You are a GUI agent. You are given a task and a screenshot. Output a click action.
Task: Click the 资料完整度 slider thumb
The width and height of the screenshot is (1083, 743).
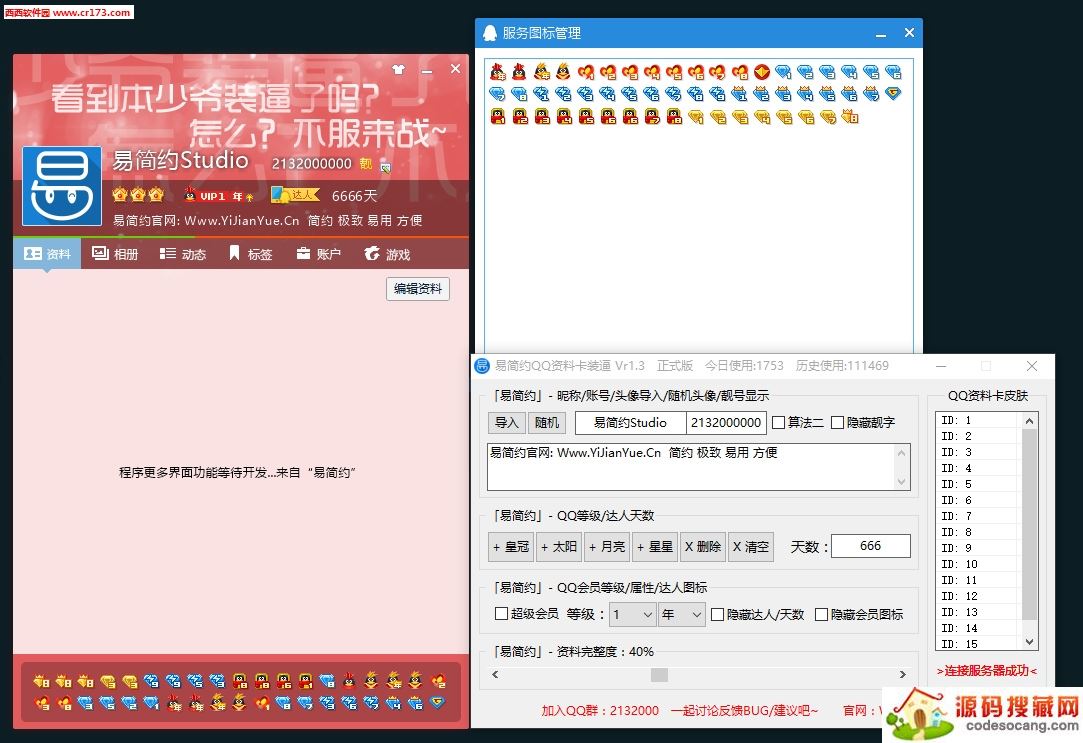click(x=659, y=675)
